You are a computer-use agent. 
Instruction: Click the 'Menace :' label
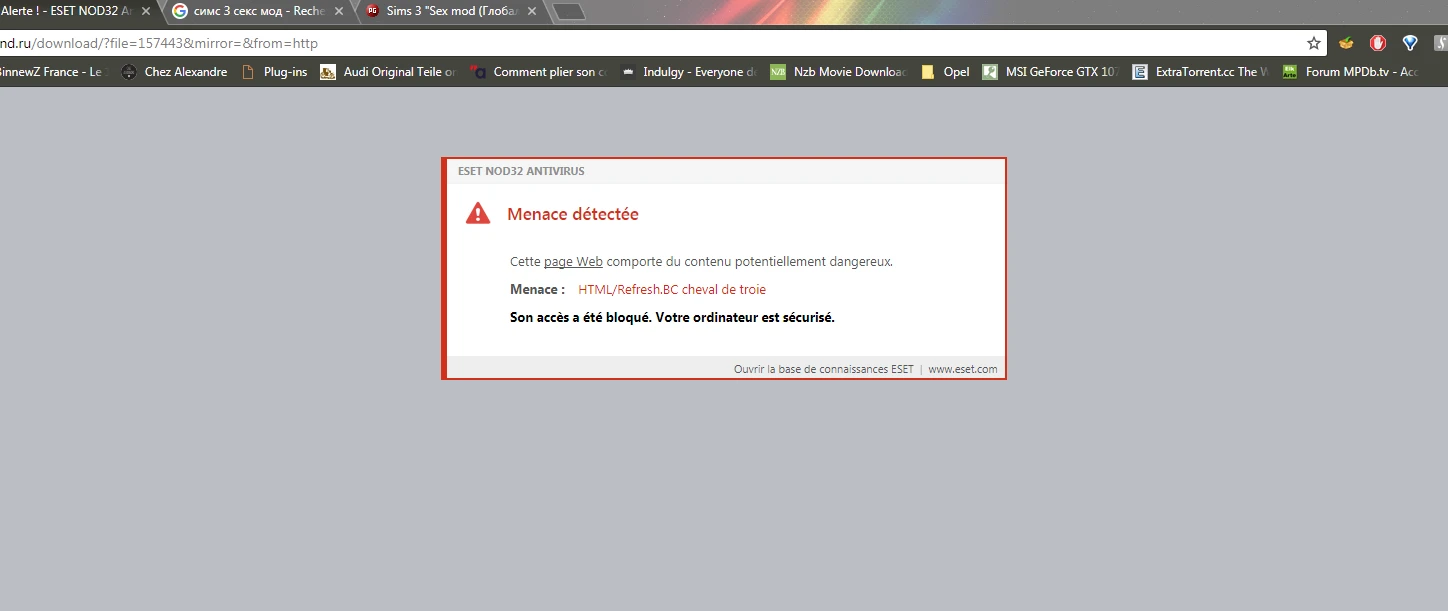click(x=537, y=290)
